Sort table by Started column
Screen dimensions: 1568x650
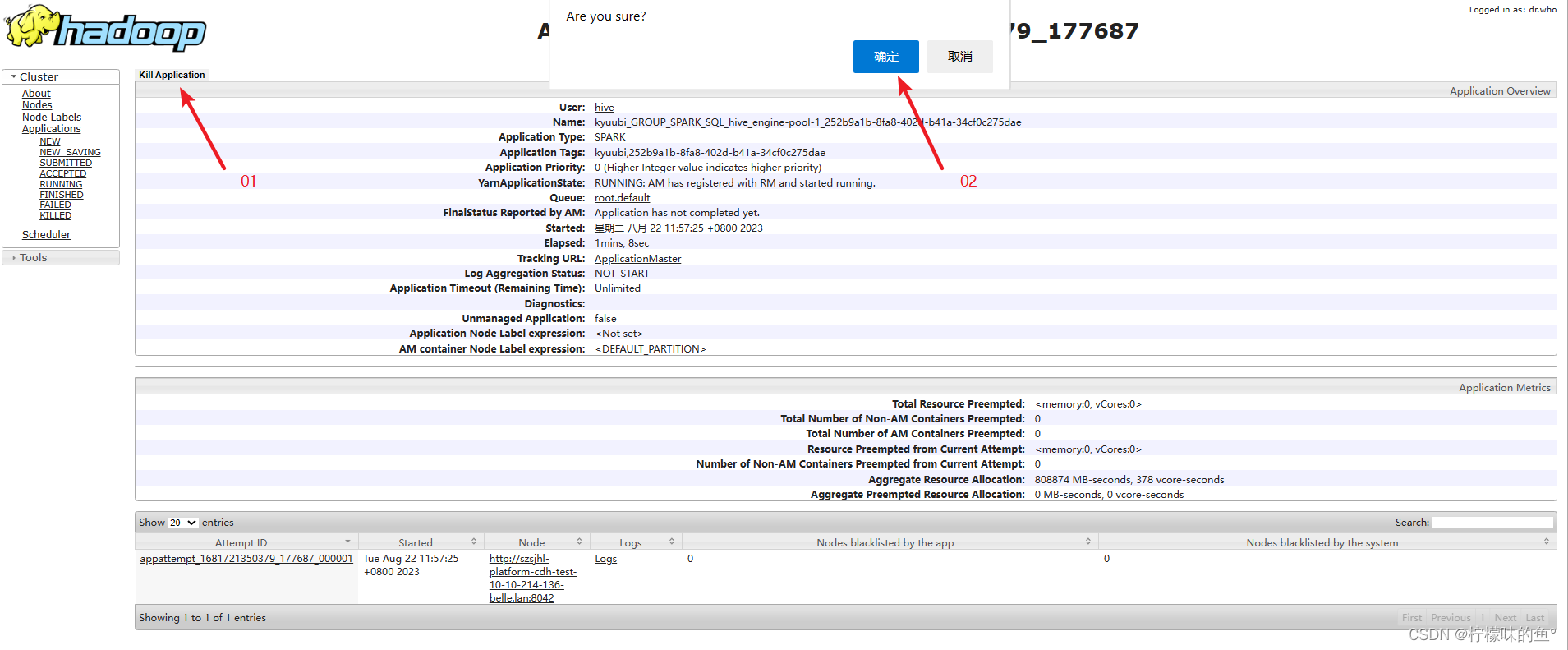421,543
